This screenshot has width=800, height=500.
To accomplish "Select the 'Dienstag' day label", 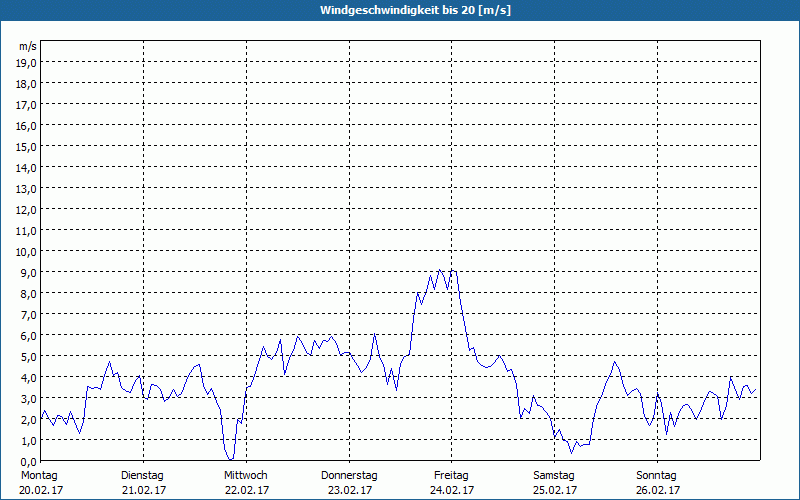I will point(142,476).
